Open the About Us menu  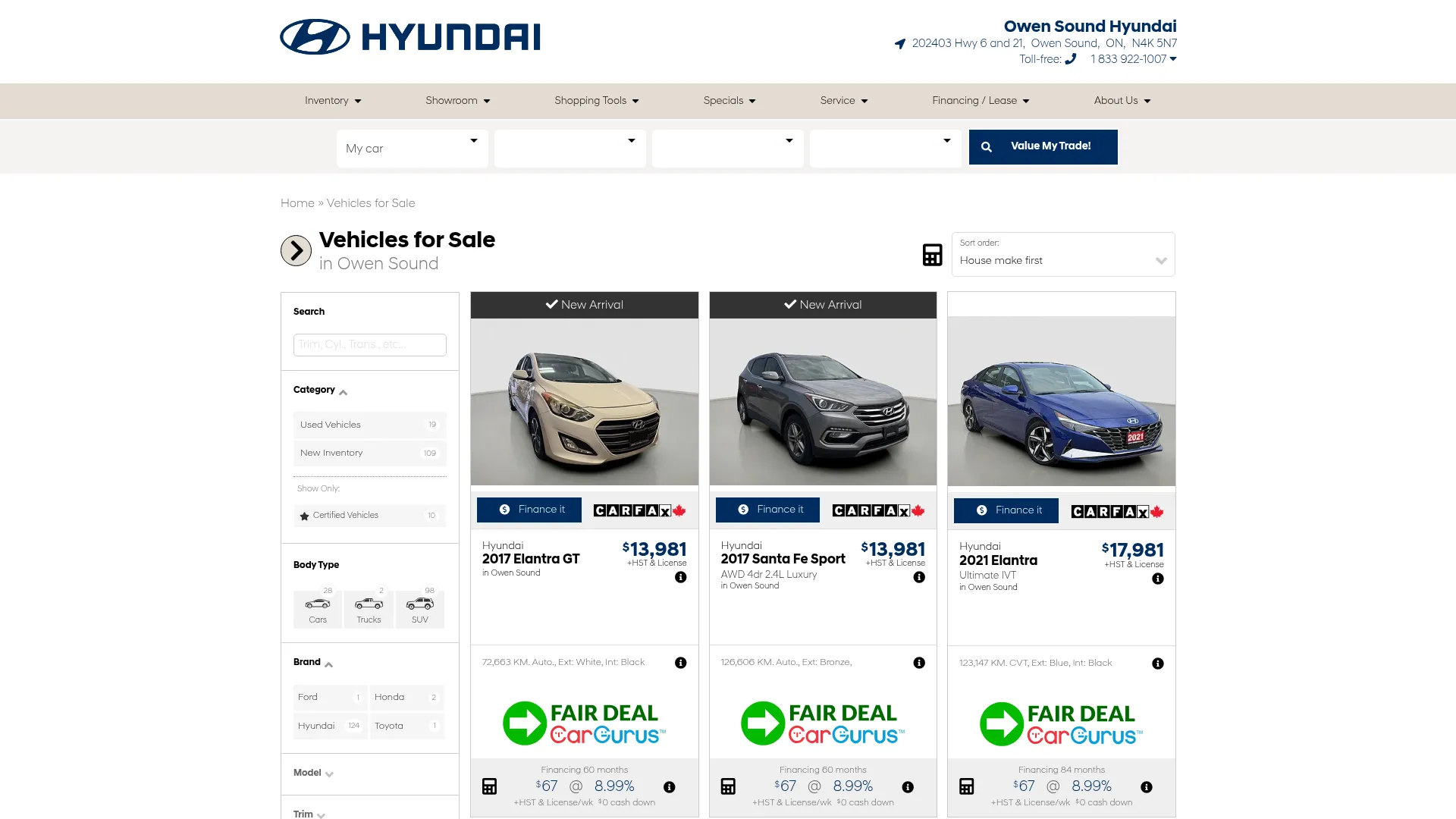coord(1122,101)
